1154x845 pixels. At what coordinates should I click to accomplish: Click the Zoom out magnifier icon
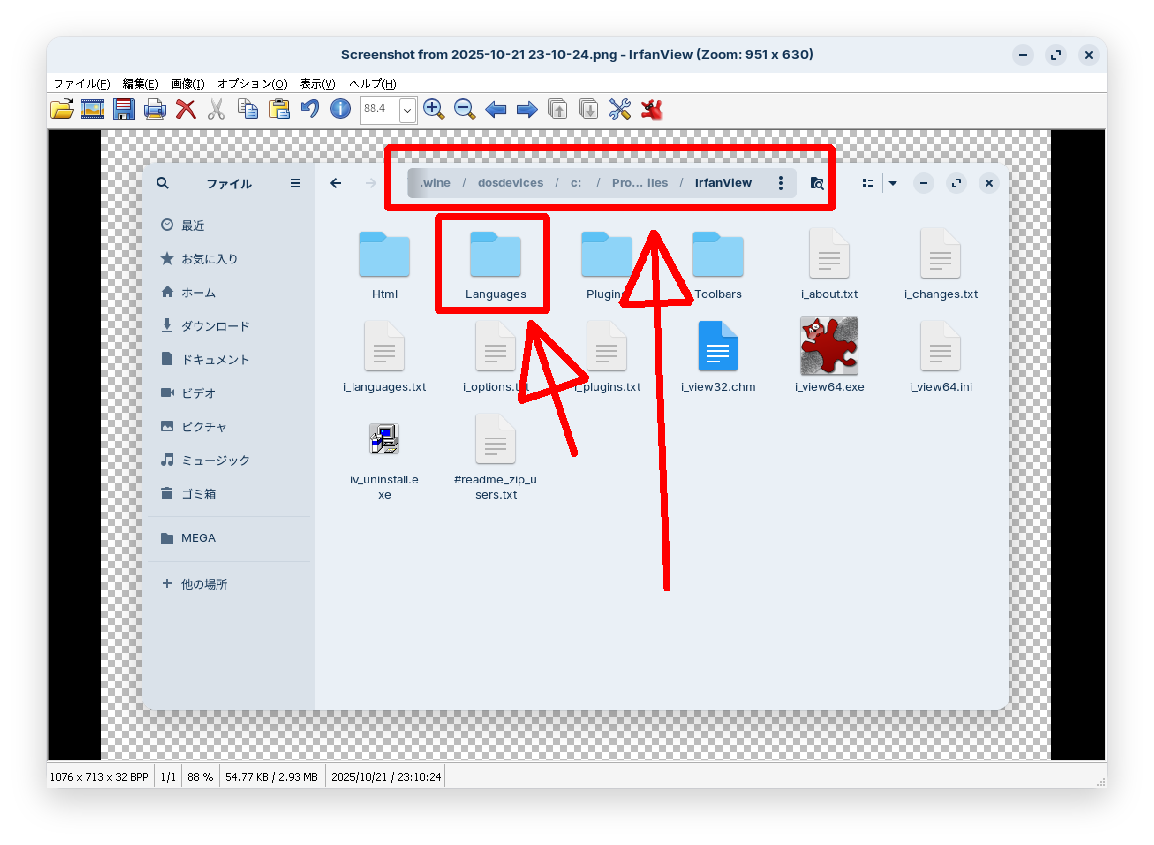[464, 109]
